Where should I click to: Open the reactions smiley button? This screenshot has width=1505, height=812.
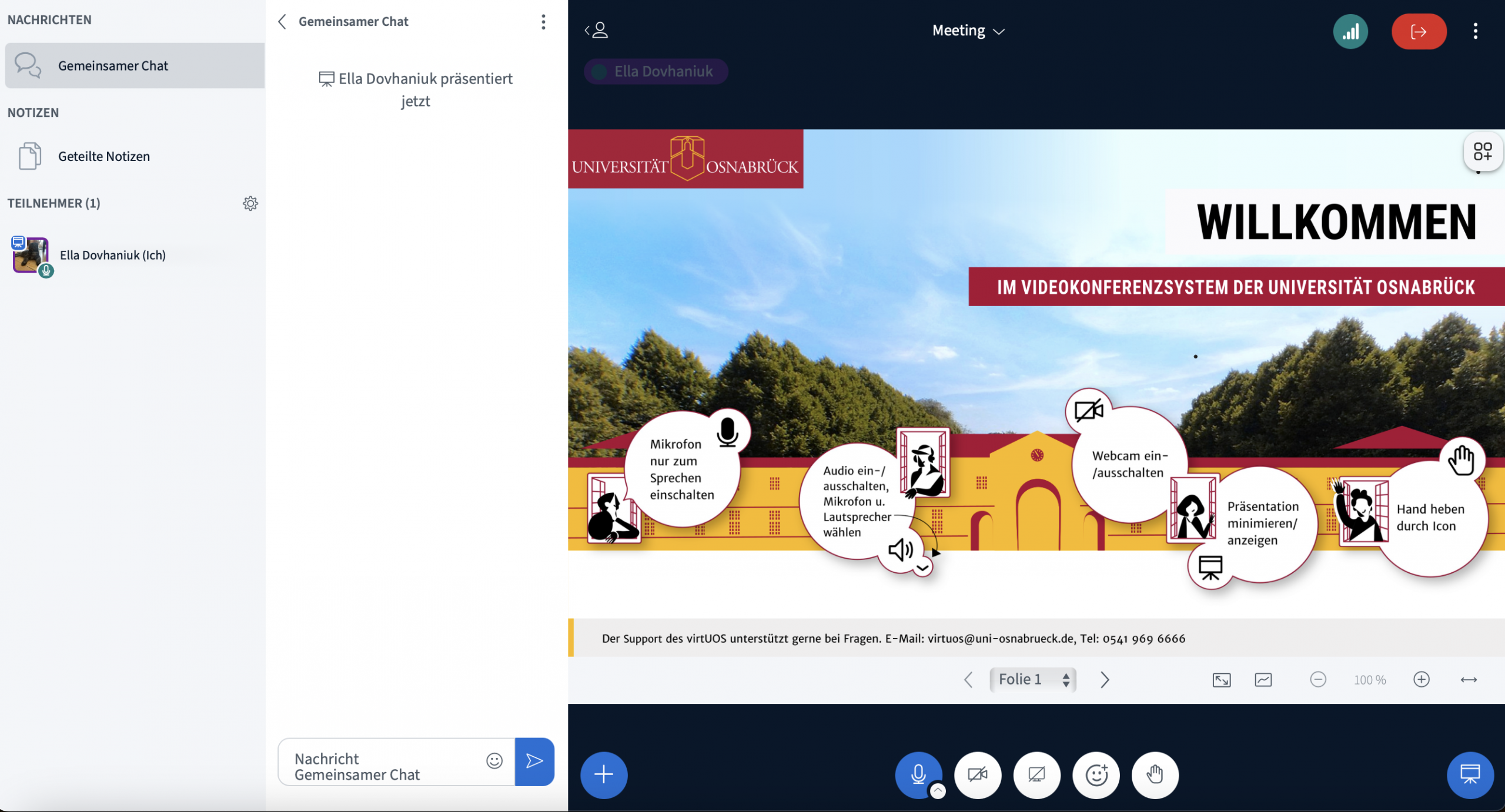click(x=1096, y=775)
